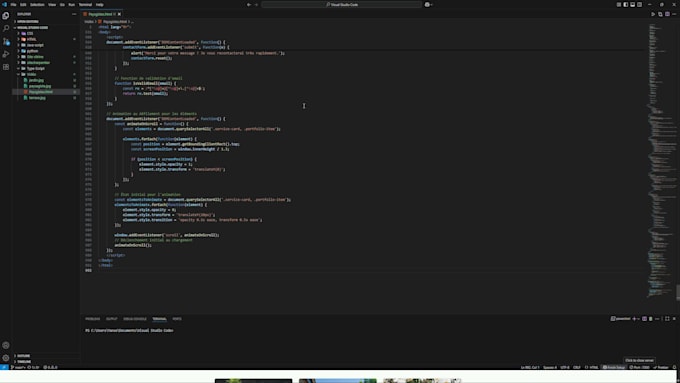Open the Help menu
The image size is (680, 383).
pos(99,4)
